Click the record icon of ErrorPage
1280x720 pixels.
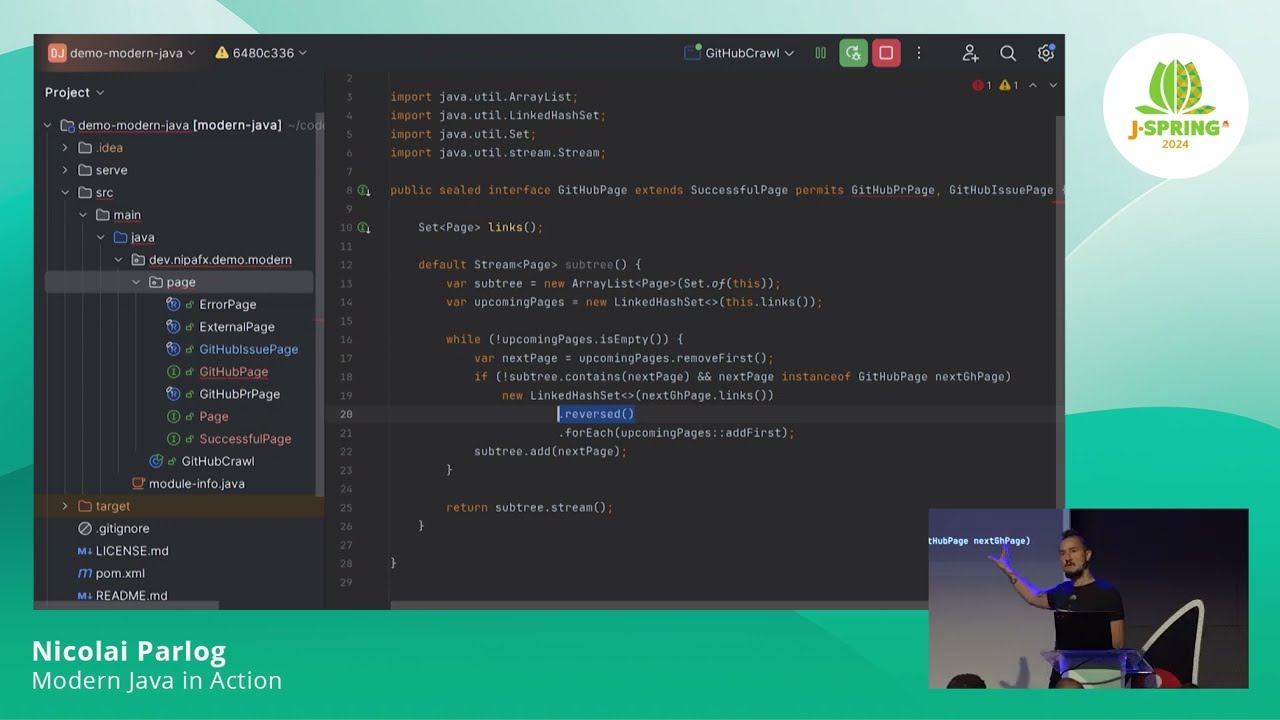coord(174,304)
